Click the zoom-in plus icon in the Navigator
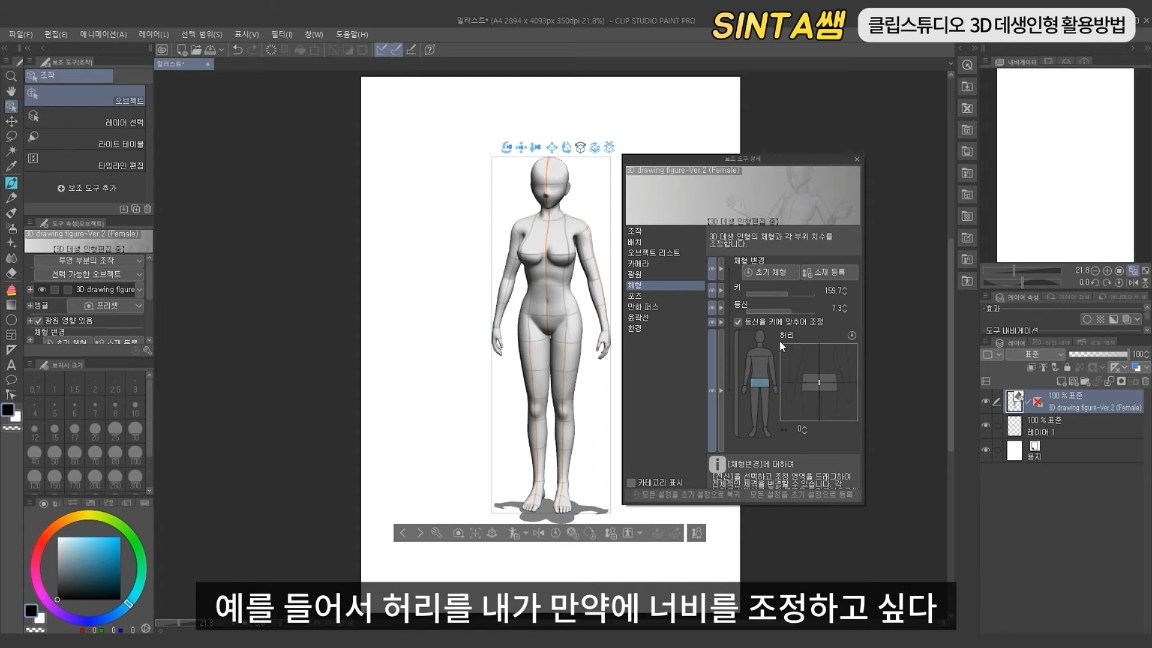 pyautogui.click(x=1108, y=271)
